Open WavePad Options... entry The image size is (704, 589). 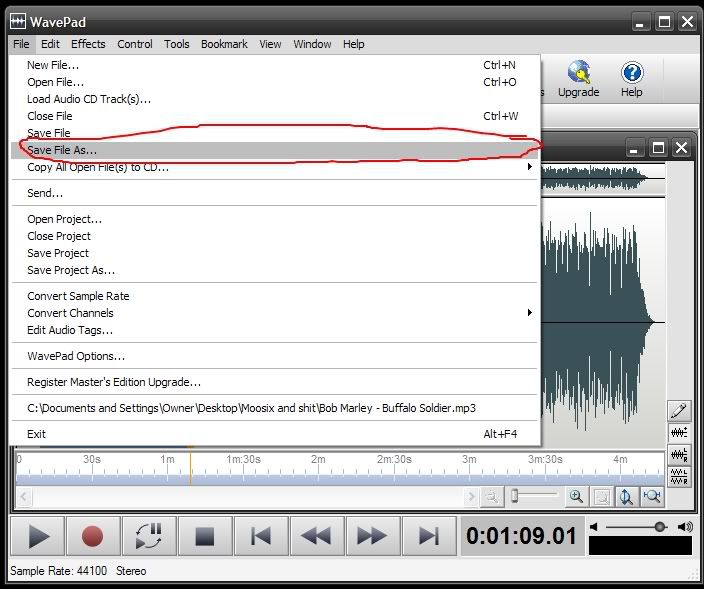[x=274, y=356]
